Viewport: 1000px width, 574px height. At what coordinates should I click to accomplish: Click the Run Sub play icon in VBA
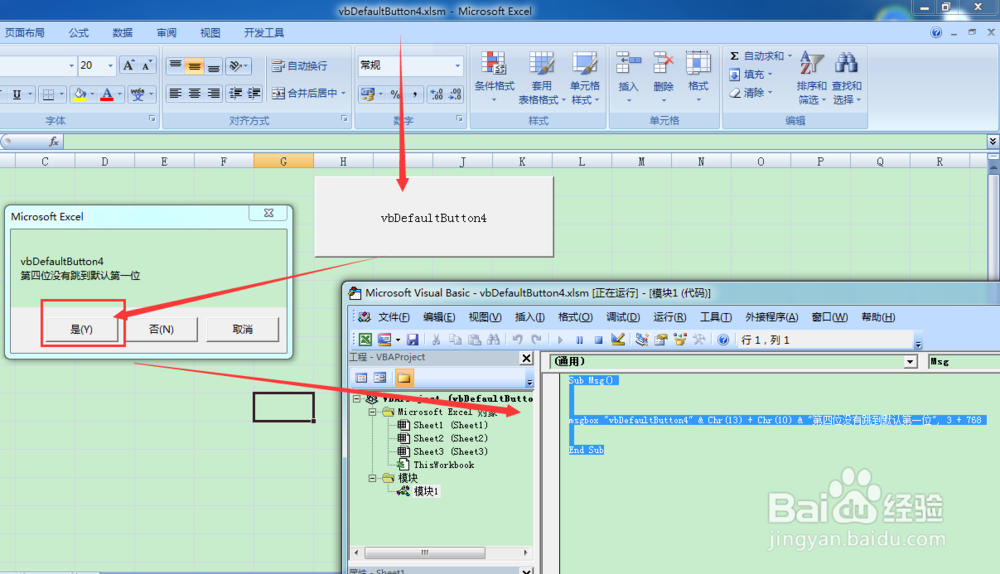coord(560,340)
